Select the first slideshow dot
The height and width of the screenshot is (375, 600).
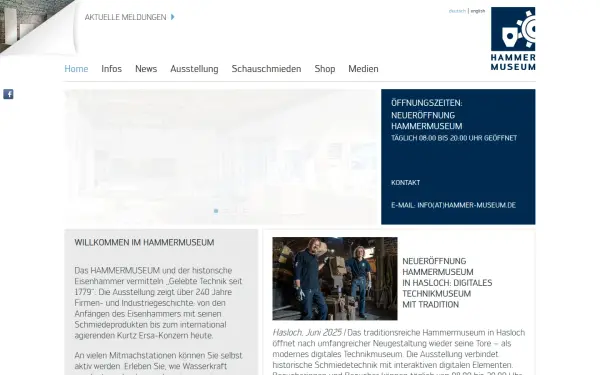(216, 211)
